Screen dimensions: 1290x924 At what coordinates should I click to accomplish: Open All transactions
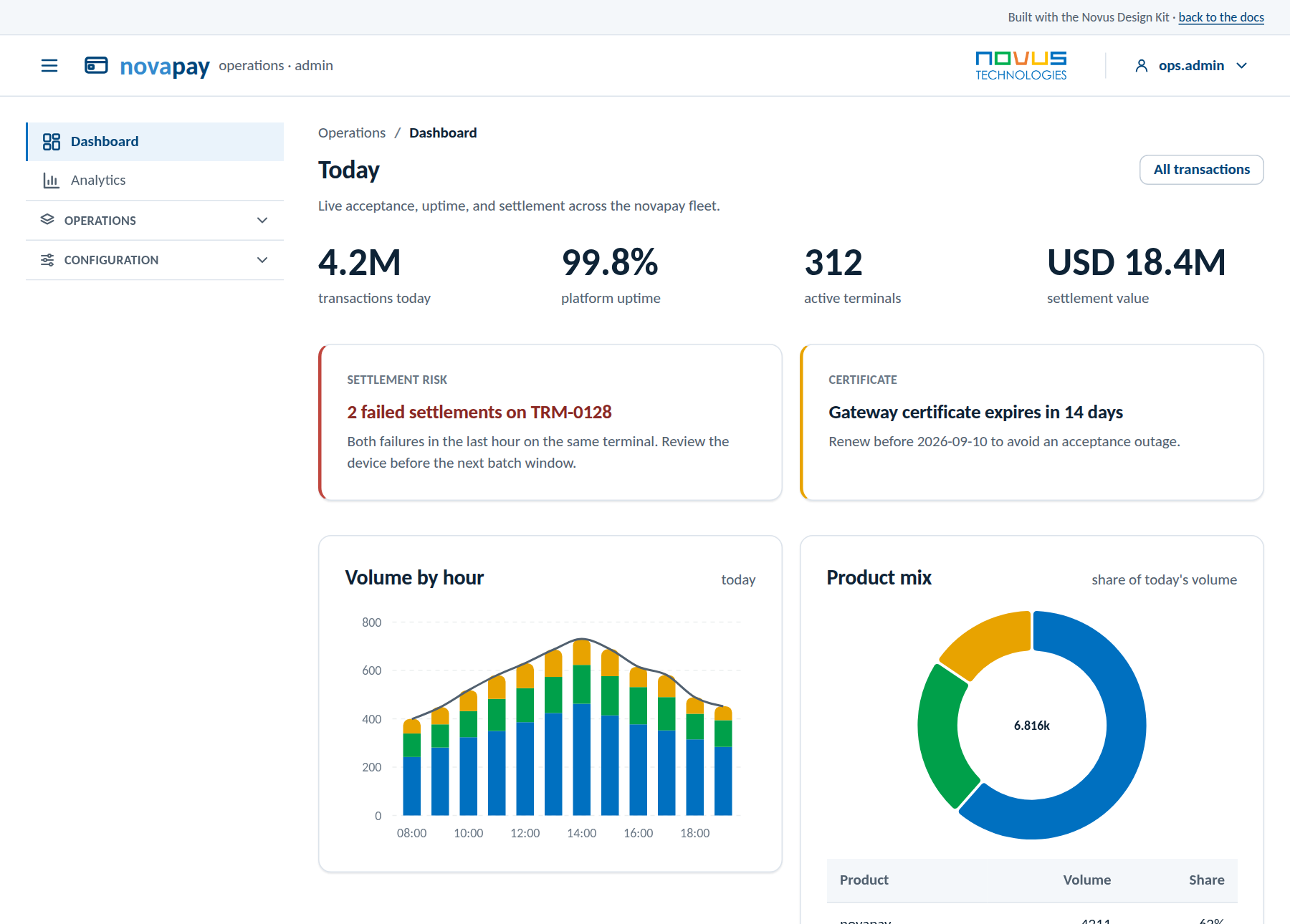[1202, 170]
